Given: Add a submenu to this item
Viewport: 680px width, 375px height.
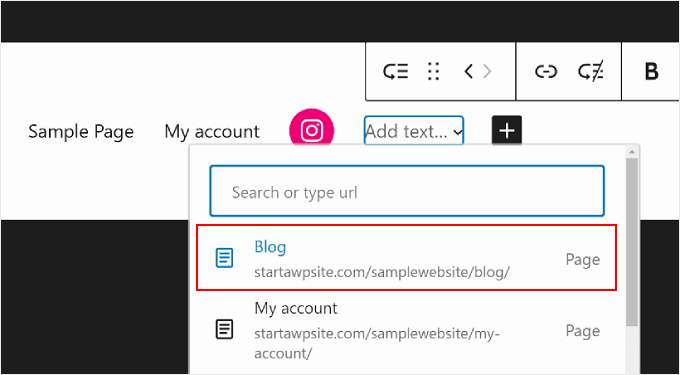Looking at the screenshot, I should [x=592, y=72].
